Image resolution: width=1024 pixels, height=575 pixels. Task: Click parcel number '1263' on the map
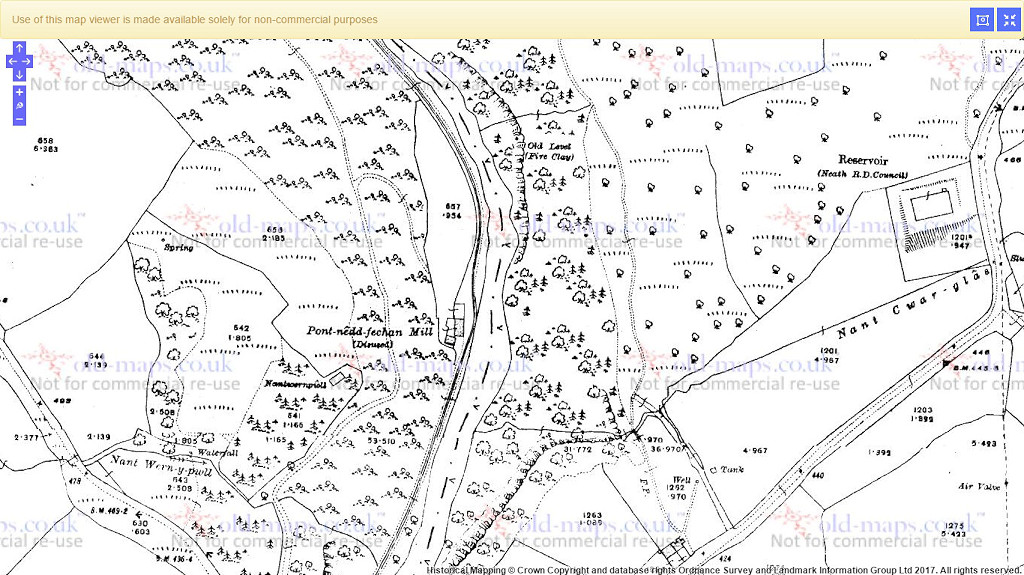click(592, 515)
